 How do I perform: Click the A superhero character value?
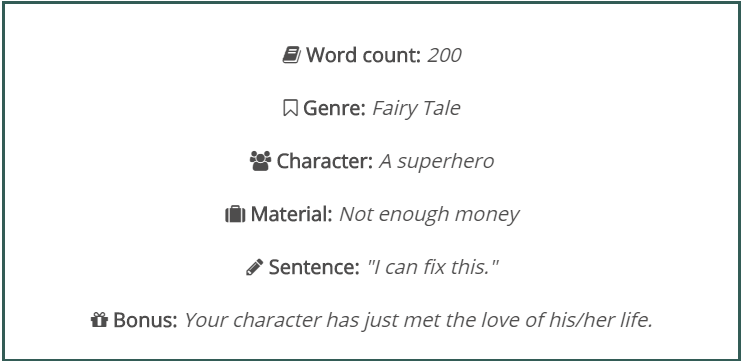[436, 162]
